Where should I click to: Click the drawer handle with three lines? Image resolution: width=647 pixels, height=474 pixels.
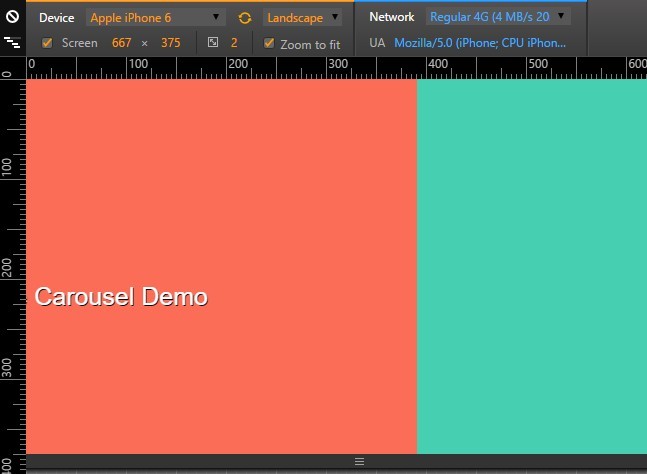[x=359, y=462]
